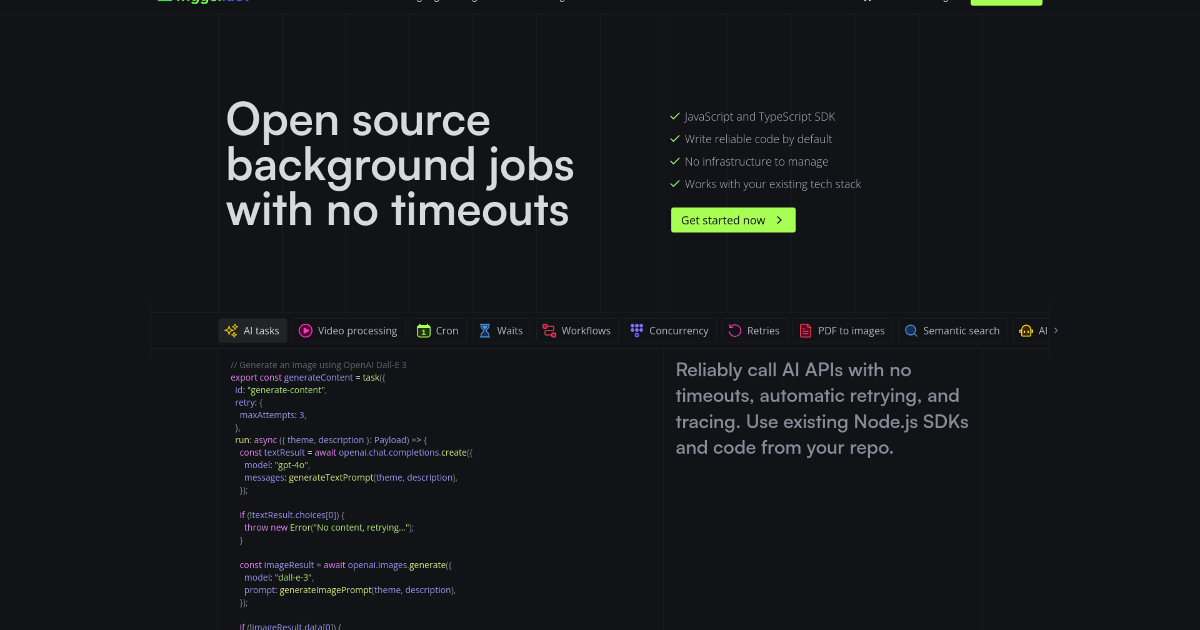Switch to the Retries tab
This screenshot has height=630, width=1200.
755,330
